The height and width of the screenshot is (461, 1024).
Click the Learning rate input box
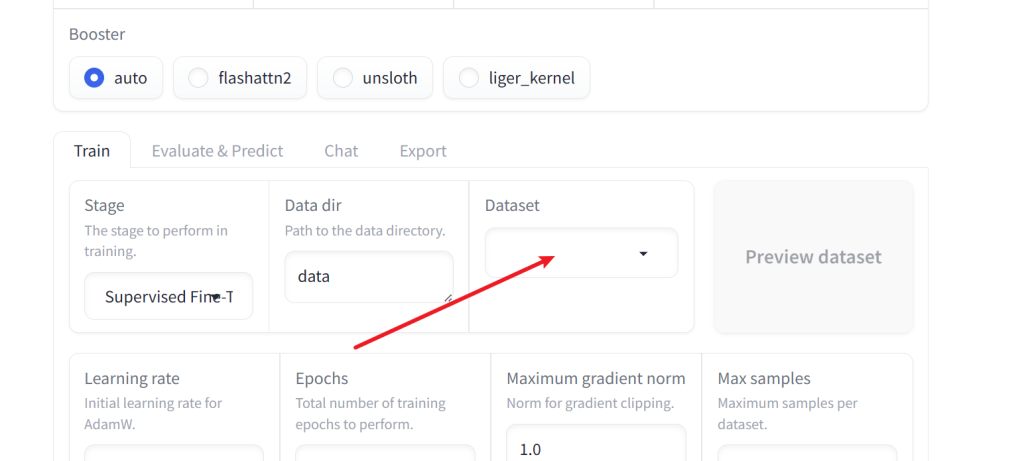174,453
